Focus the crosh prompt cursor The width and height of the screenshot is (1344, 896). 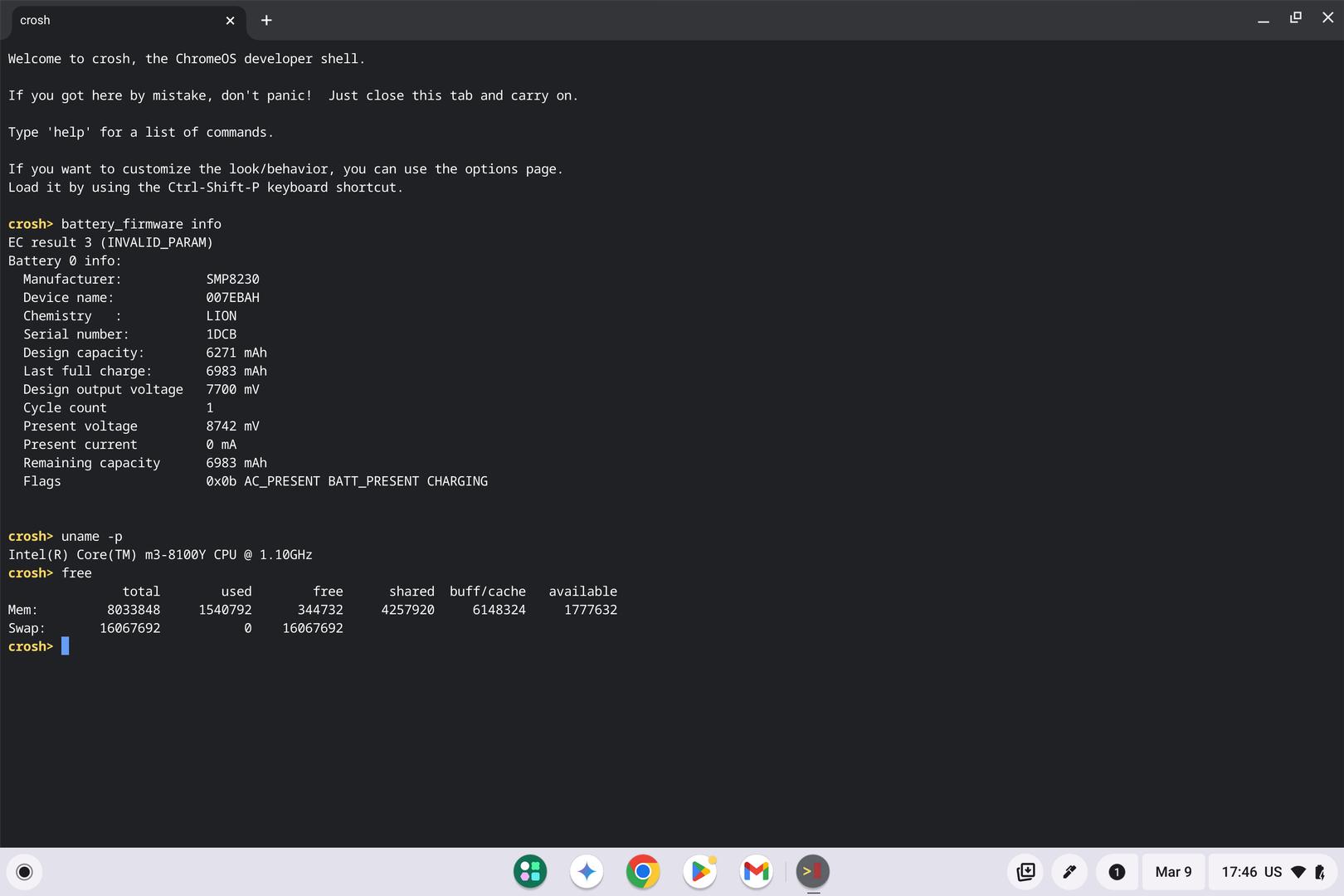66,646
